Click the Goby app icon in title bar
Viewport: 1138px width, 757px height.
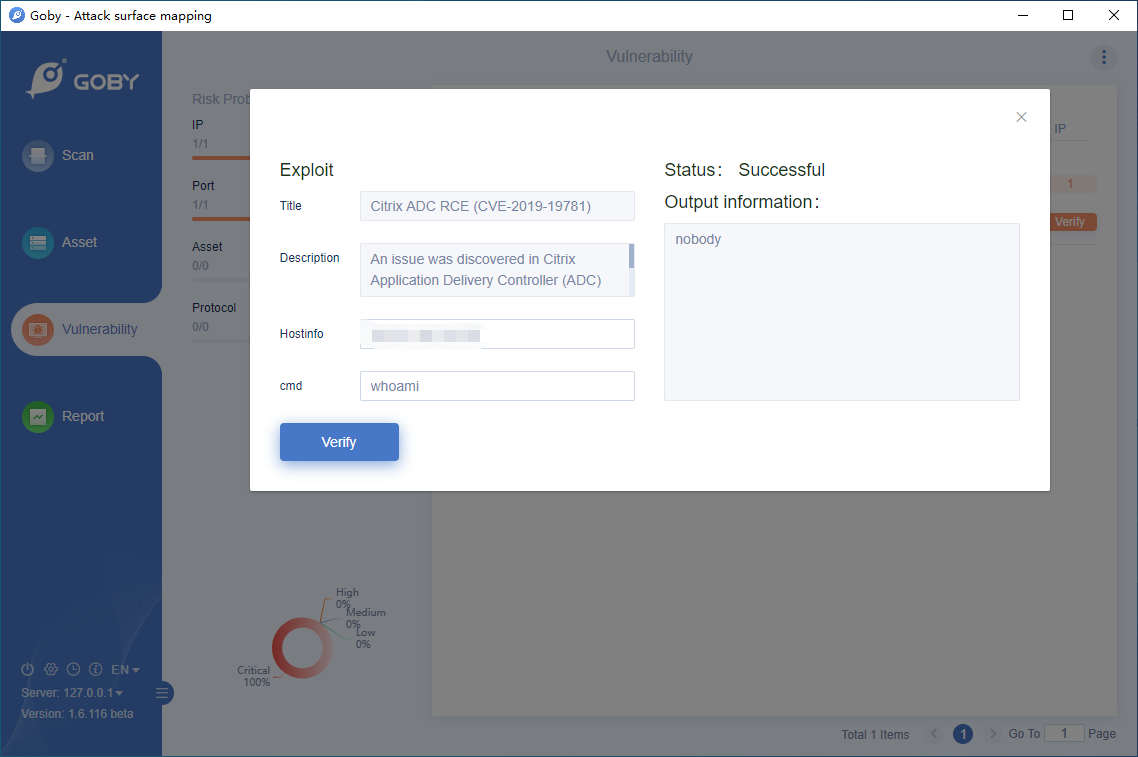coord(16,15)
